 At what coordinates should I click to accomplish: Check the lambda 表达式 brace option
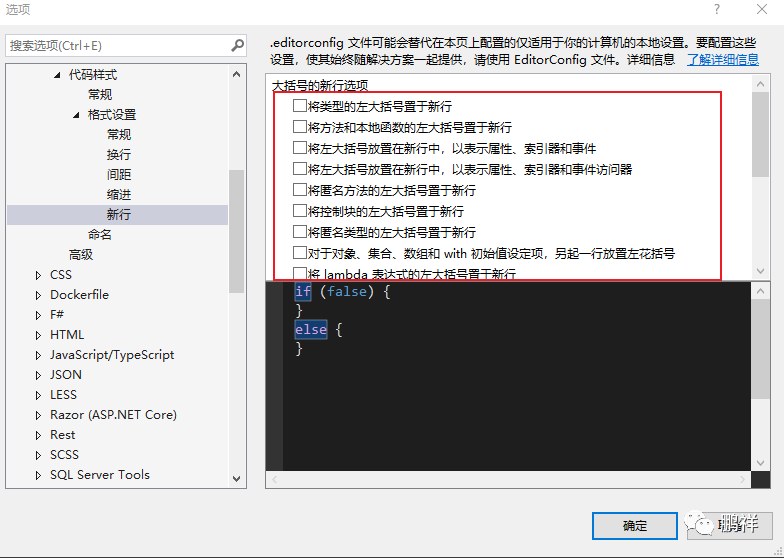(300, 274)
